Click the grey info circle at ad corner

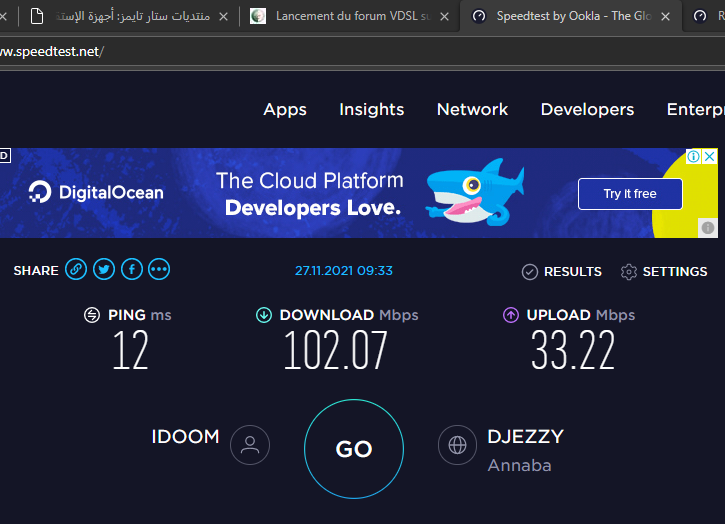[x=708, y=228]
